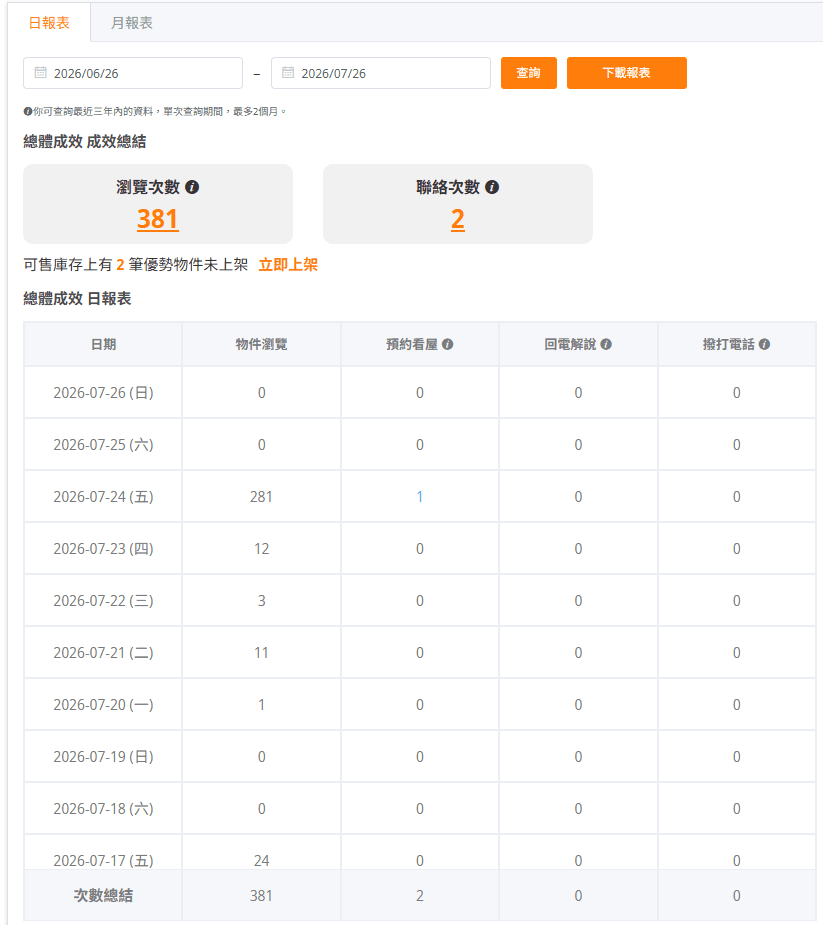The height and width of the screenshot is (925, 823).
Task: Click the info icon beside 瀏覽次數
Action: click(x=192, y=187)
